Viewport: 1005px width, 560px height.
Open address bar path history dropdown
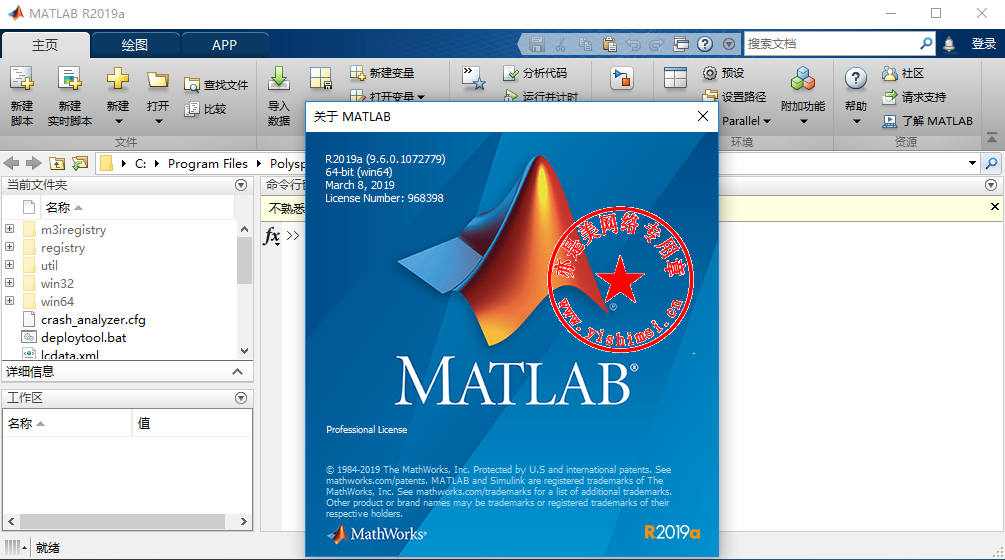(972, 163)
